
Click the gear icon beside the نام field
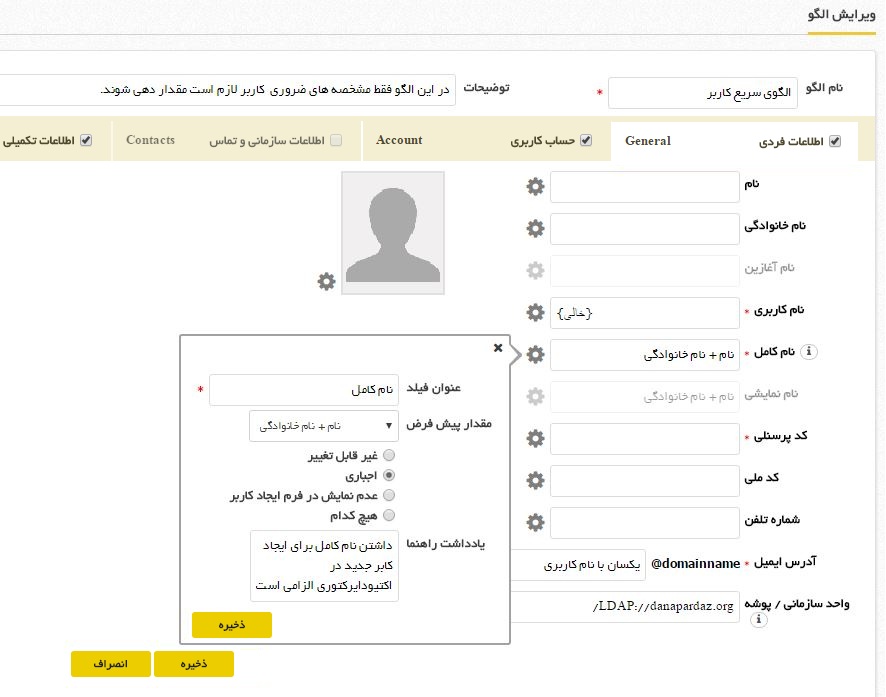coord(535,187)
